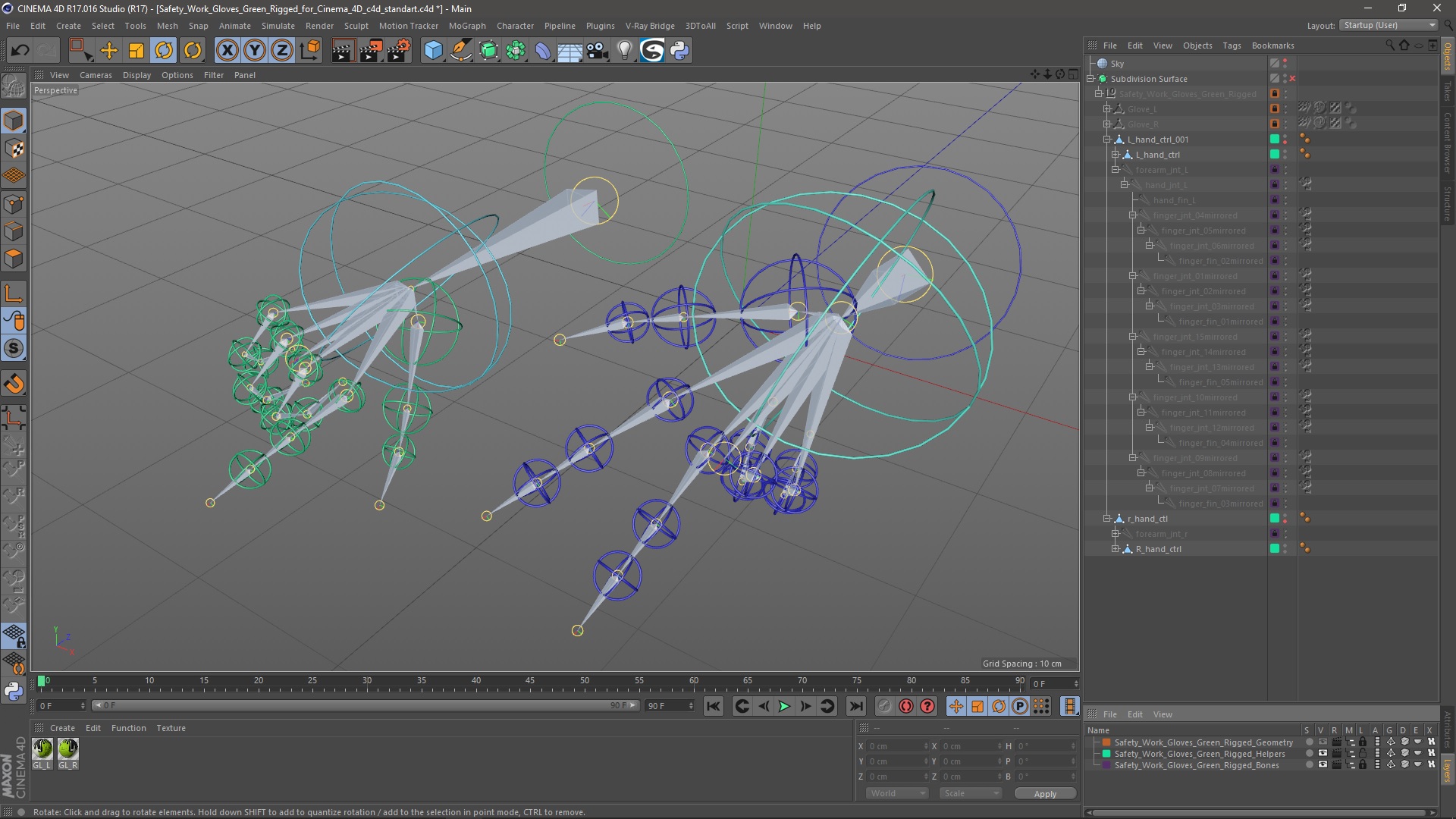Toggle Snap enable in left sidebar
Screen dimensions: 1456x819
[x=14, y=349]
